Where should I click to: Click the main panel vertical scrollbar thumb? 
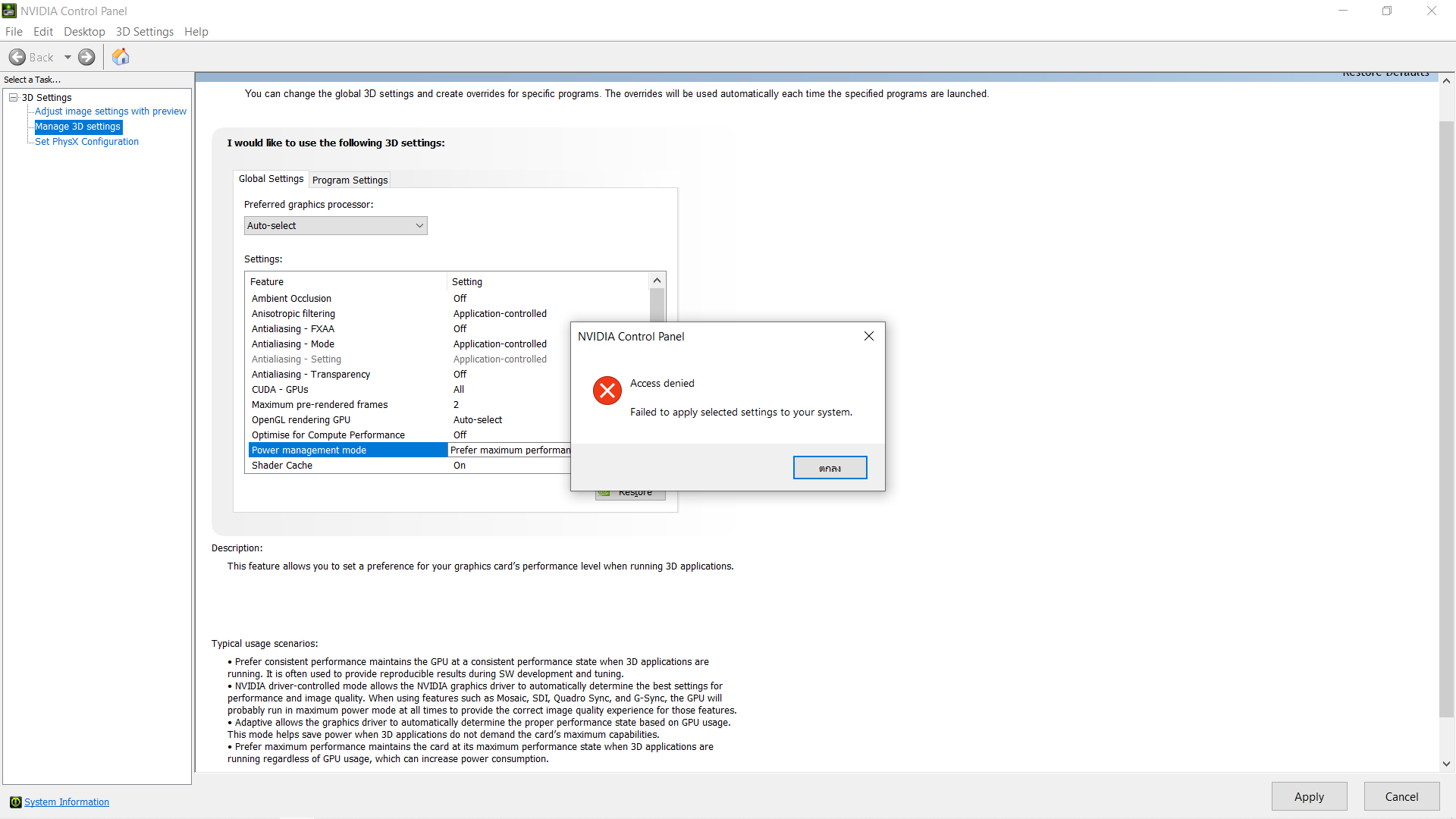(x=1446, y=419)
